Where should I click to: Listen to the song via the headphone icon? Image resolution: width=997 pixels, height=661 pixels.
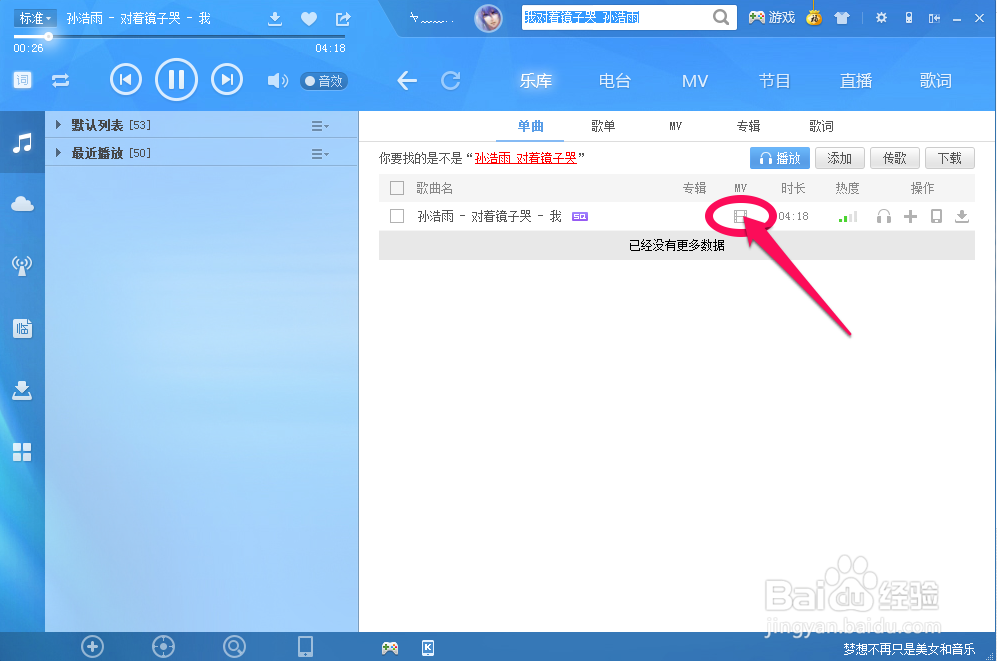[x=883, y=215]
